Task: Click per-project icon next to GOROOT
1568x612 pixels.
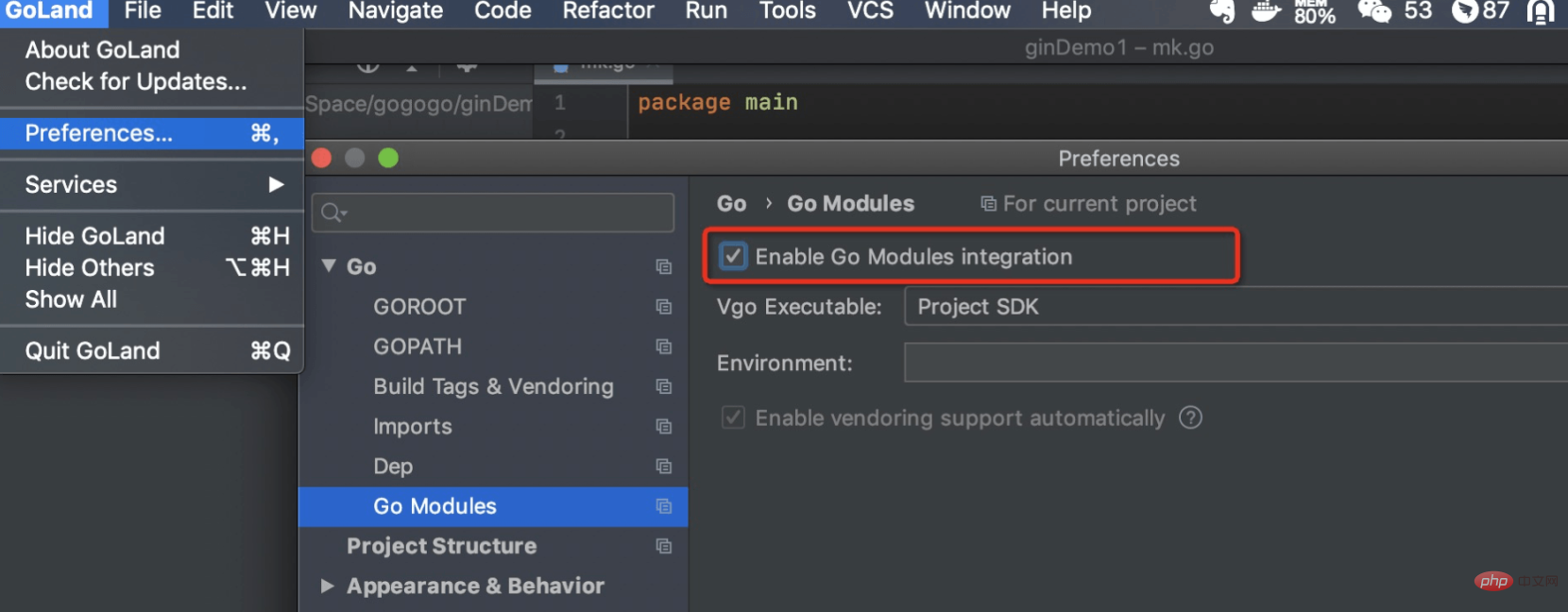Action: tap(664, 307)
